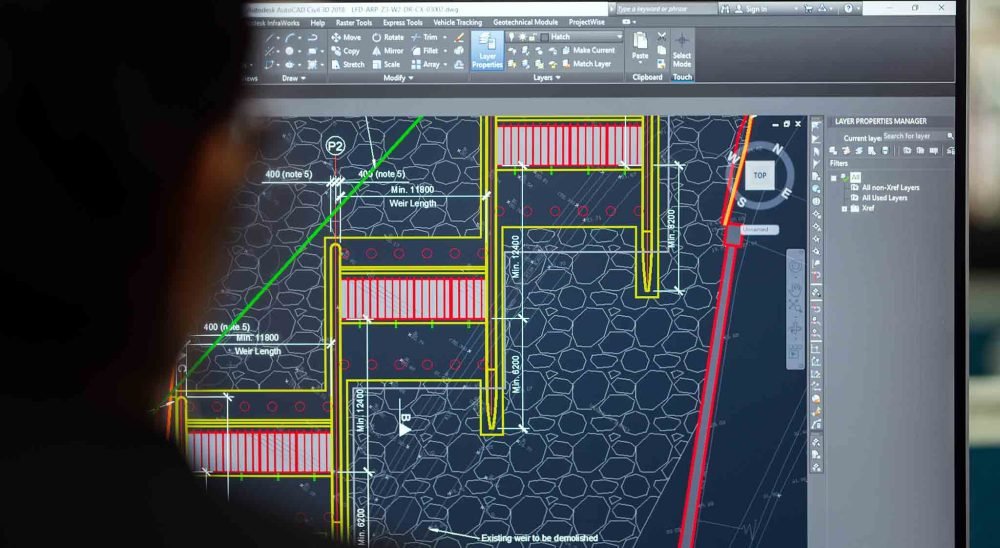Screen dimensions: 1000x548
Task: Expand the Xref filter node
Action: point(844,209)
